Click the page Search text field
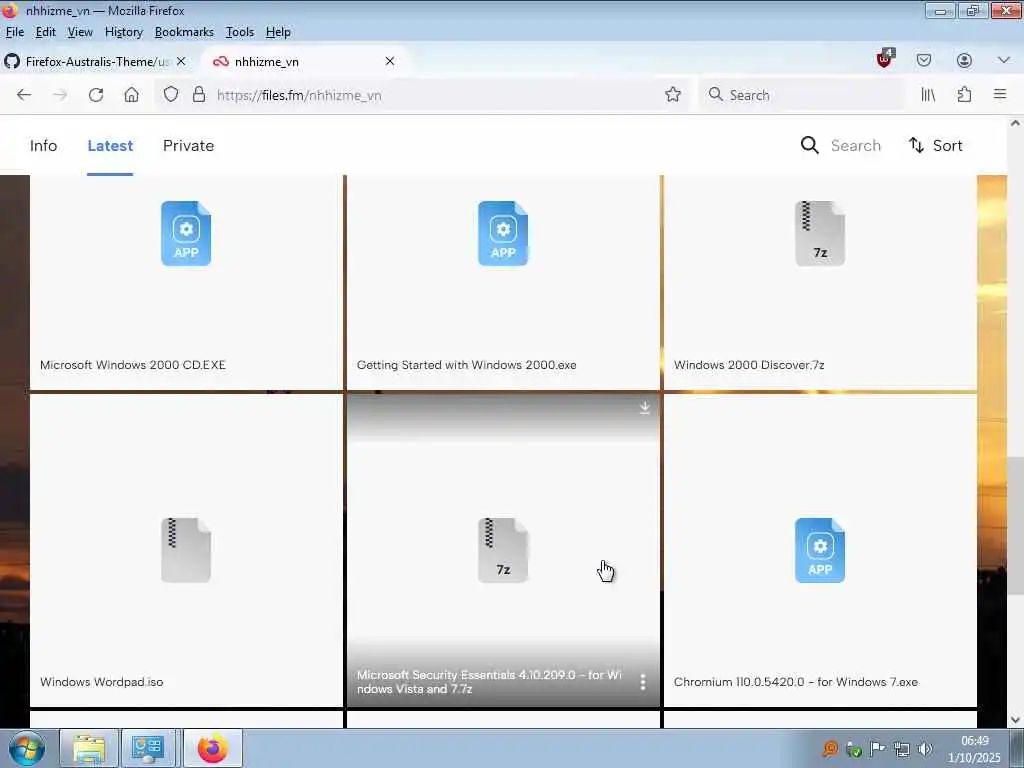The height and width of the screenshot is (768, 1024). click(856, 146)
